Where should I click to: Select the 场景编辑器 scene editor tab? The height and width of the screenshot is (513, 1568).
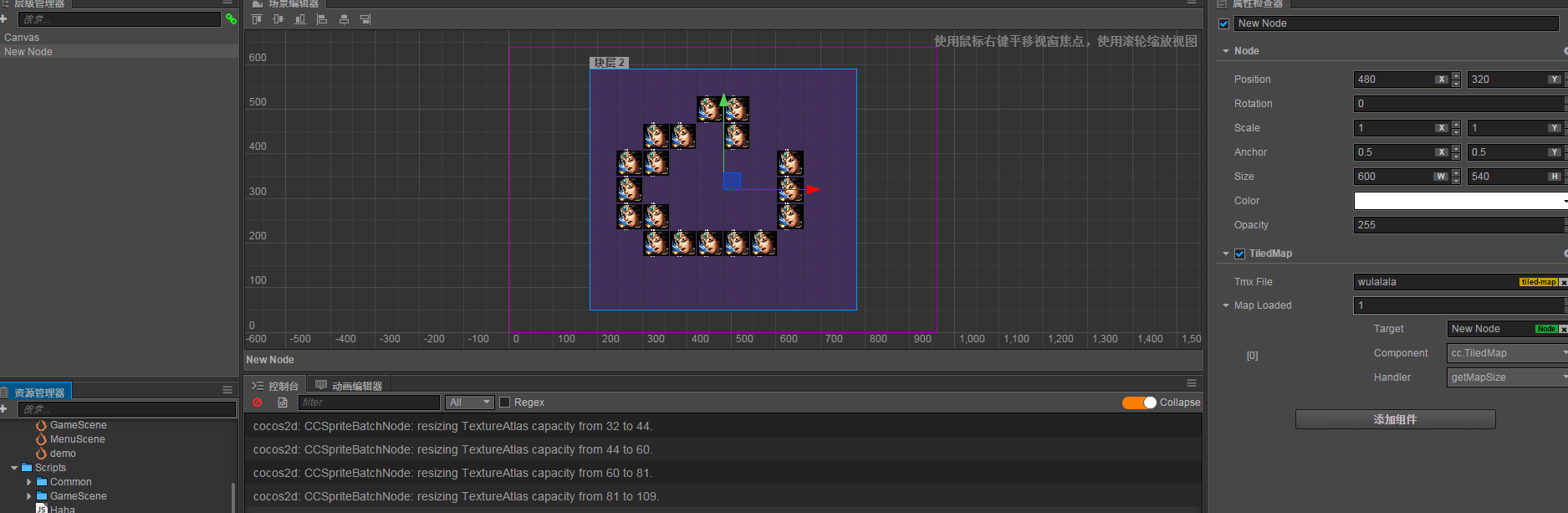pos(286,4)
